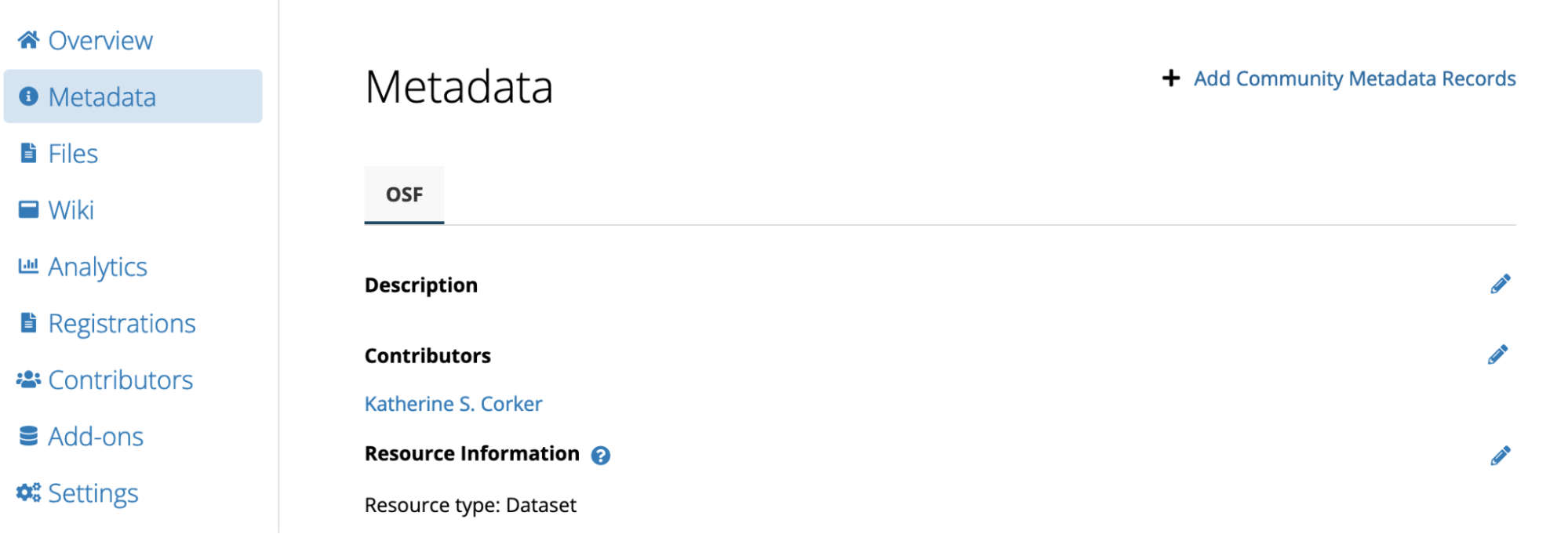
Task: Go to the Analytics page
Action: [97, 267]
